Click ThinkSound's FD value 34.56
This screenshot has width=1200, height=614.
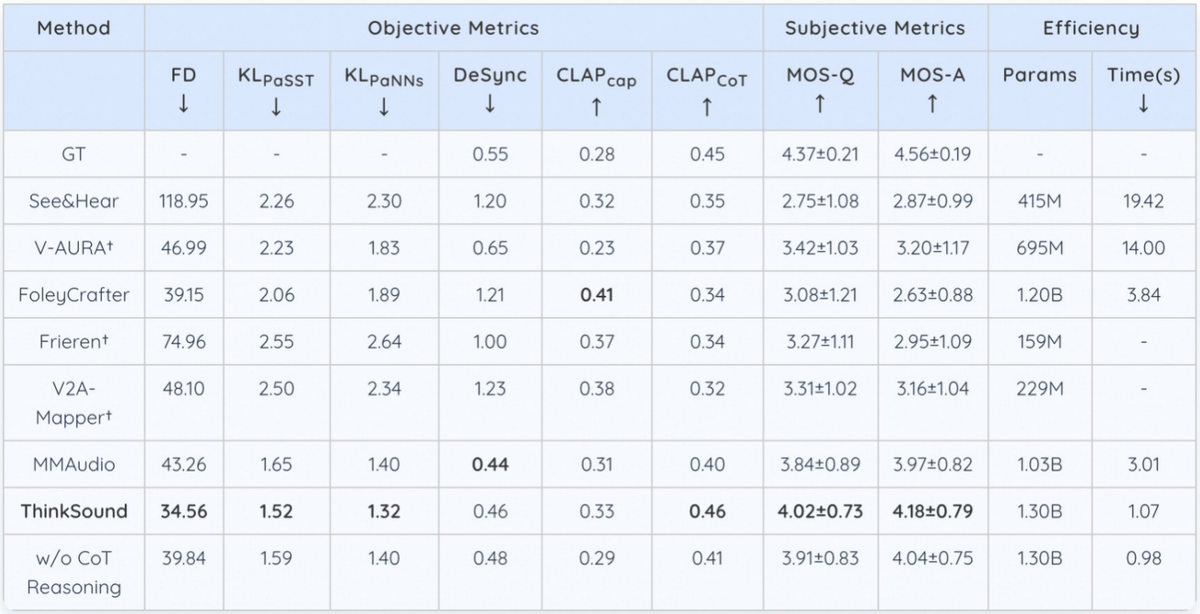(184, 511)
